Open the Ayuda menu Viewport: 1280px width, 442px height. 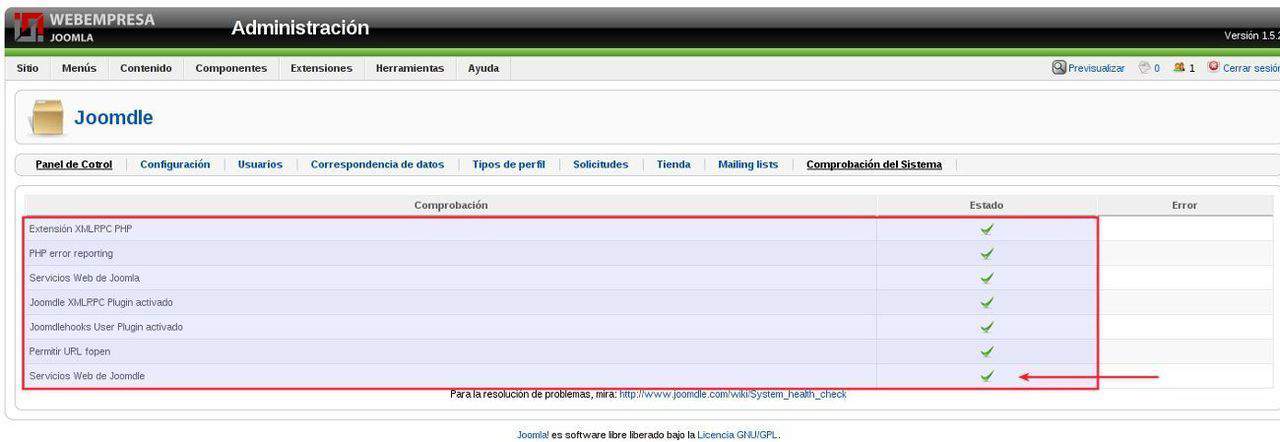pyautogui.click(x=483, y=68)
